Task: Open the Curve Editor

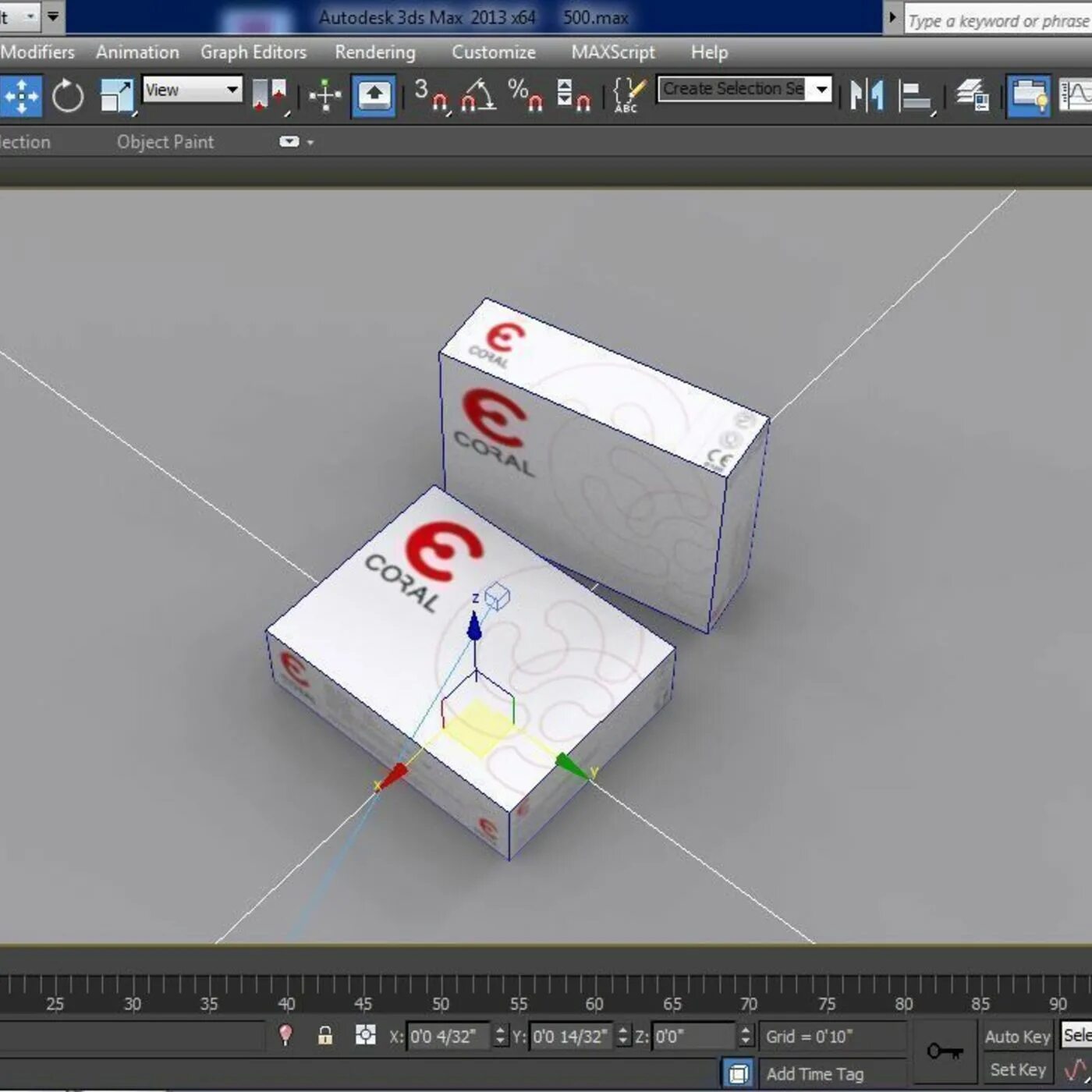Action: pyautogui.click(x=1076, y=97)
